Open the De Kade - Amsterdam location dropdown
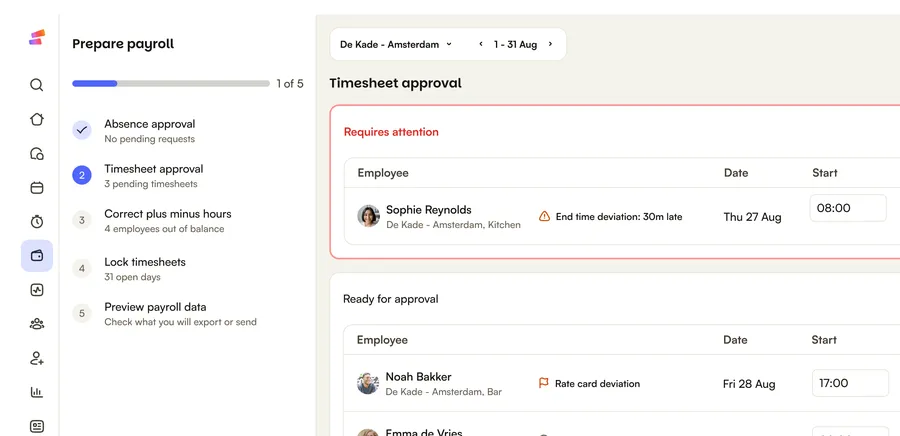Viewport: 900px width, 436px height. coord(396,44)
